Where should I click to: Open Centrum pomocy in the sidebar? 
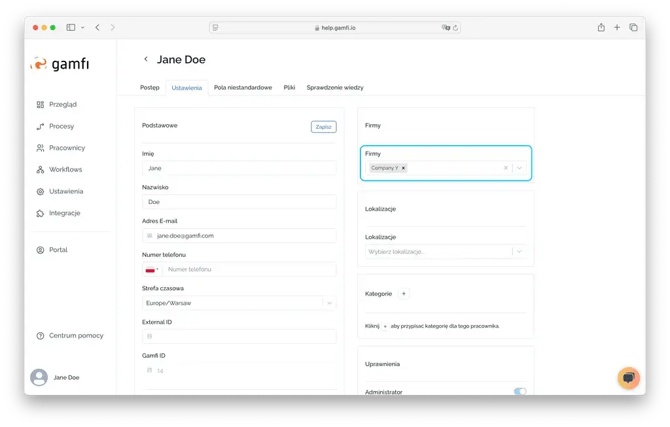point(75,335)
